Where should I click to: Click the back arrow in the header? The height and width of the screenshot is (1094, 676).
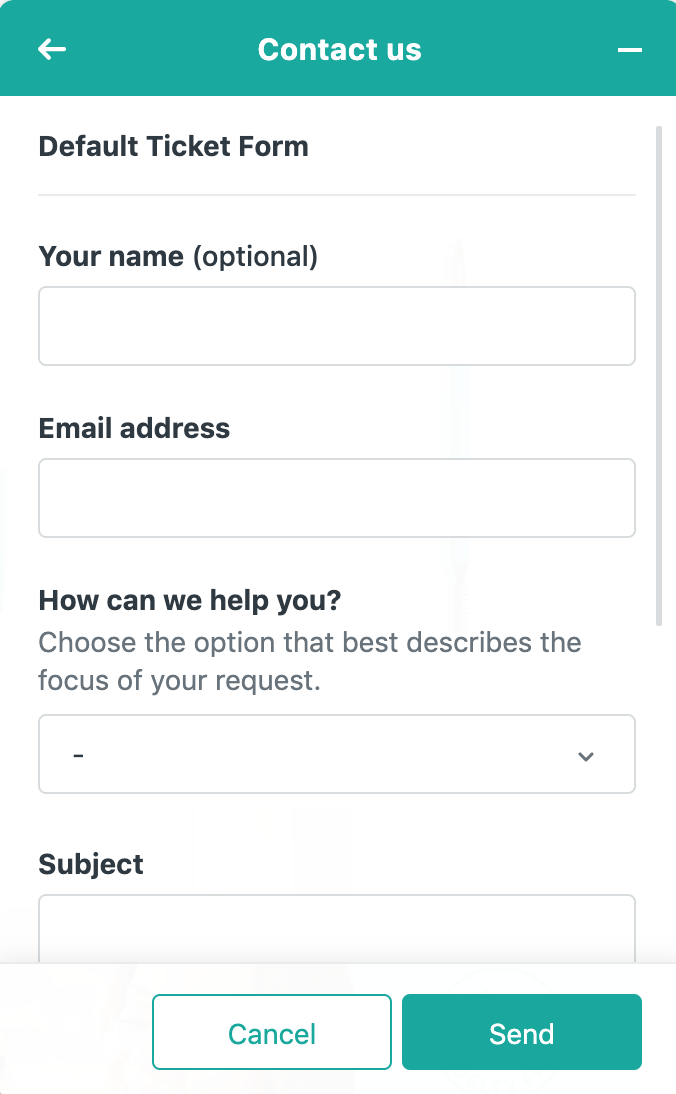tap(52, 49)
